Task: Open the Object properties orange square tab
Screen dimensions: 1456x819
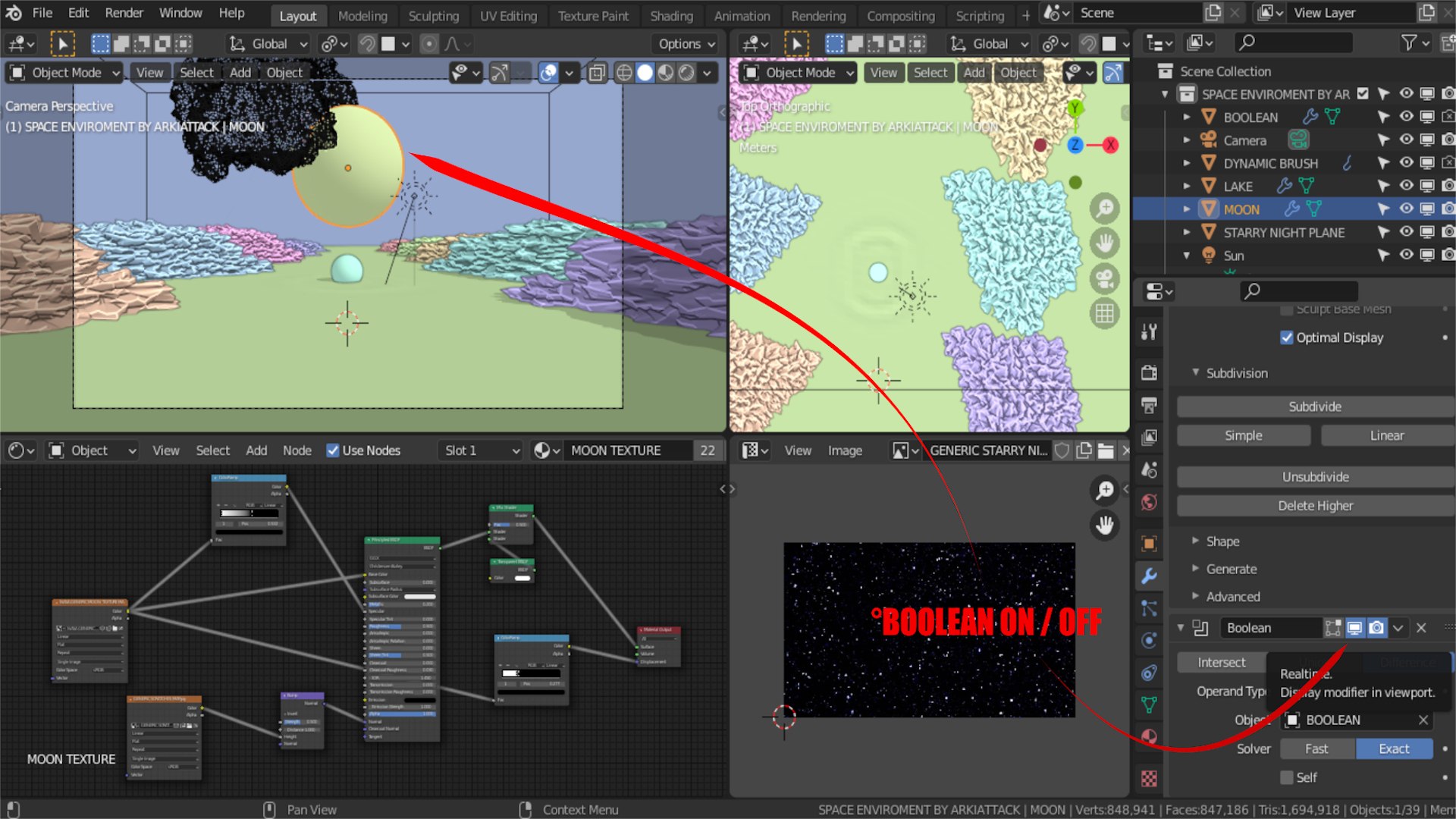Action: (1150, 543)
